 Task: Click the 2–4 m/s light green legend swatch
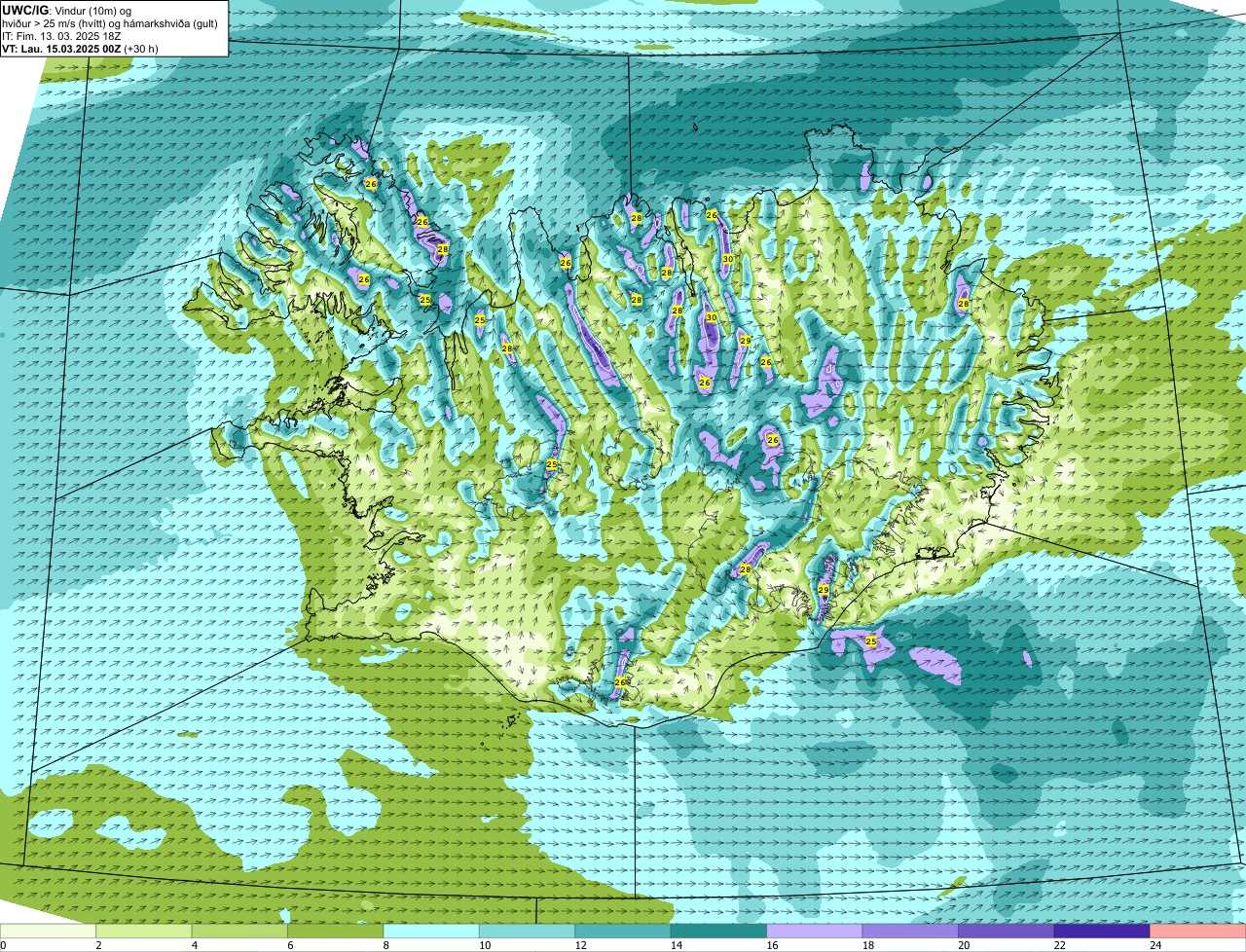pos(145,931)
